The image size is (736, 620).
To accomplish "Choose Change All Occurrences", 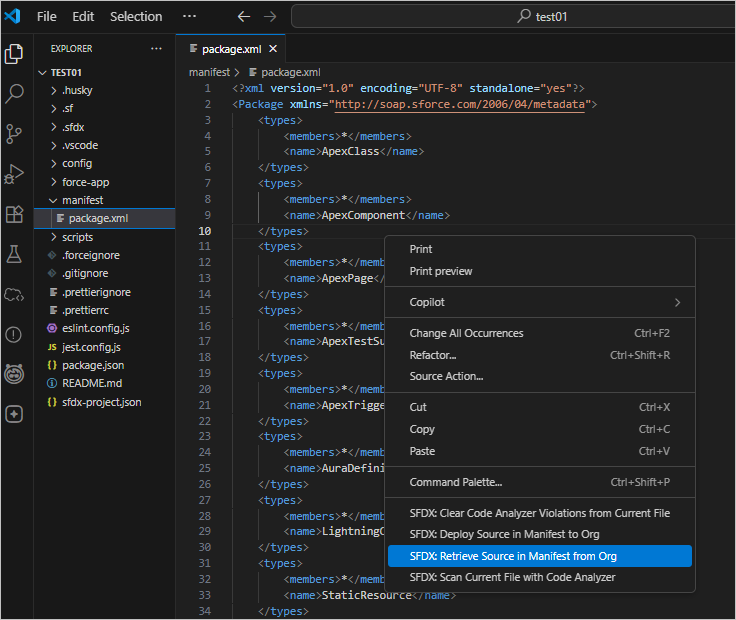I will 540,333.
